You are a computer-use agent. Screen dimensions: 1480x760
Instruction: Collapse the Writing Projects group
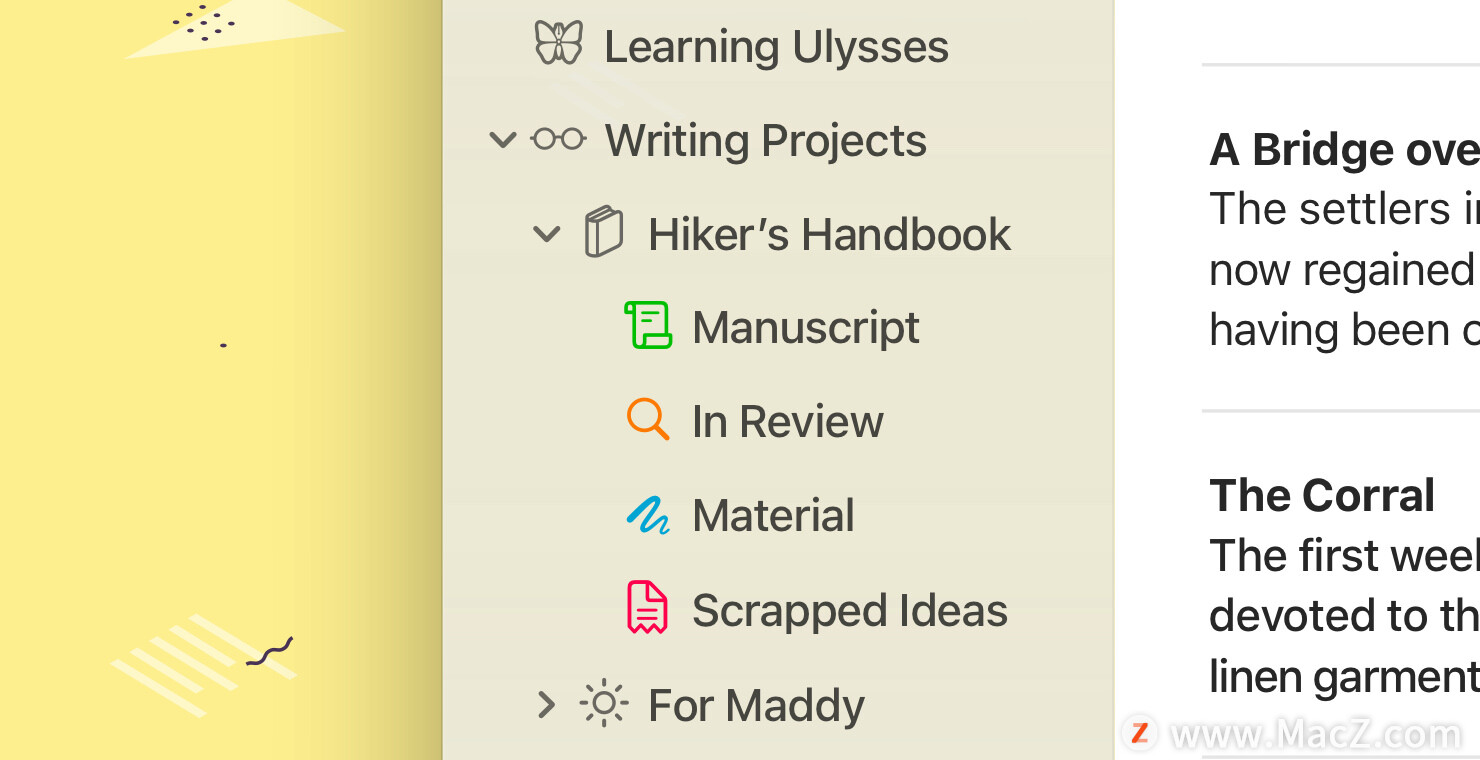502,140
